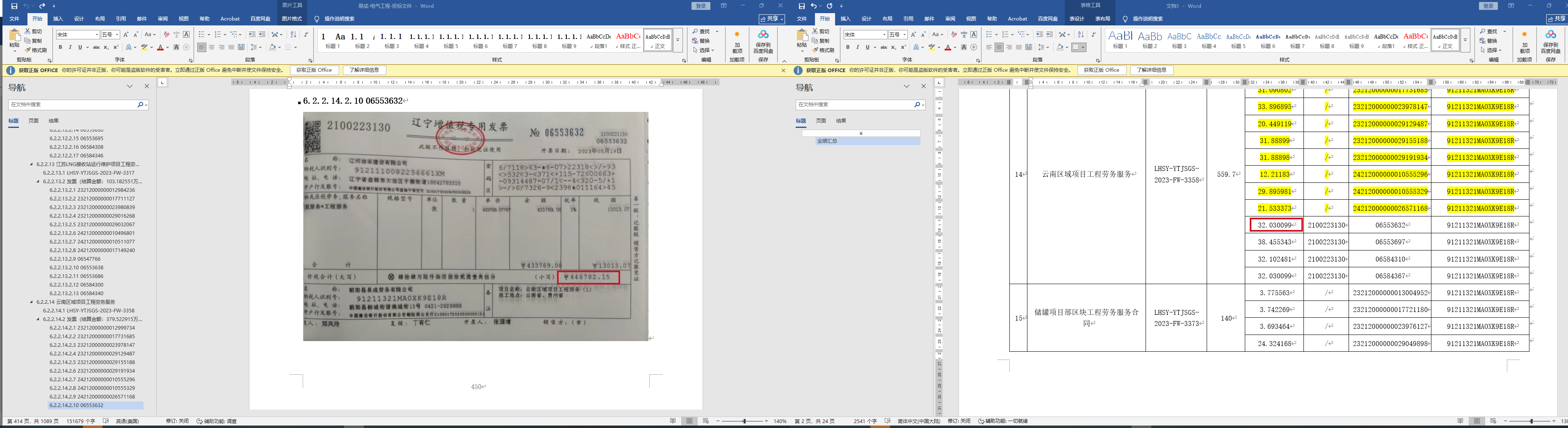
Task: Collapse heading 6.2.2.13 江苏LNG接收站 in navigation
Action: (x=32, y=164)
